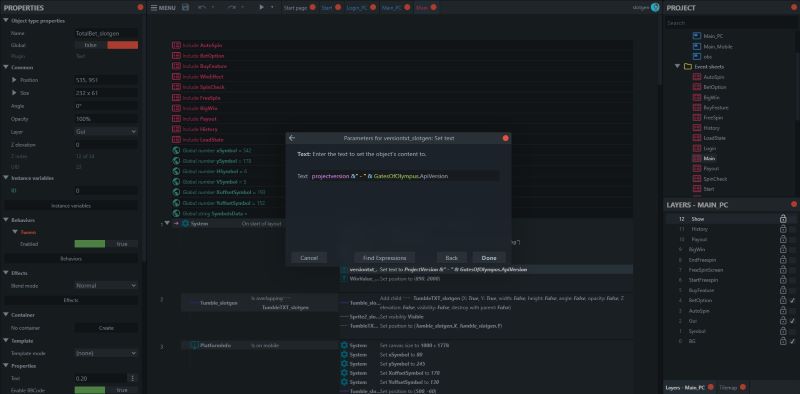800x394 pixels.
Task: Toggle the Enable BBCode checkbox
Action: (x=106, y=390)
